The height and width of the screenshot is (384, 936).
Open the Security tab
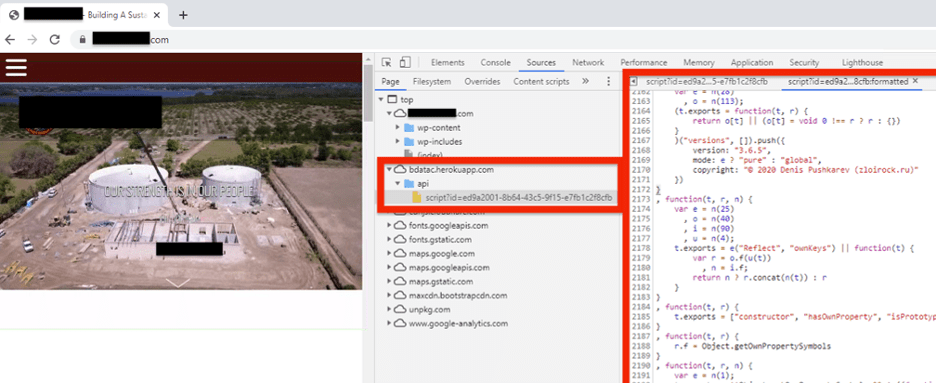804,63
